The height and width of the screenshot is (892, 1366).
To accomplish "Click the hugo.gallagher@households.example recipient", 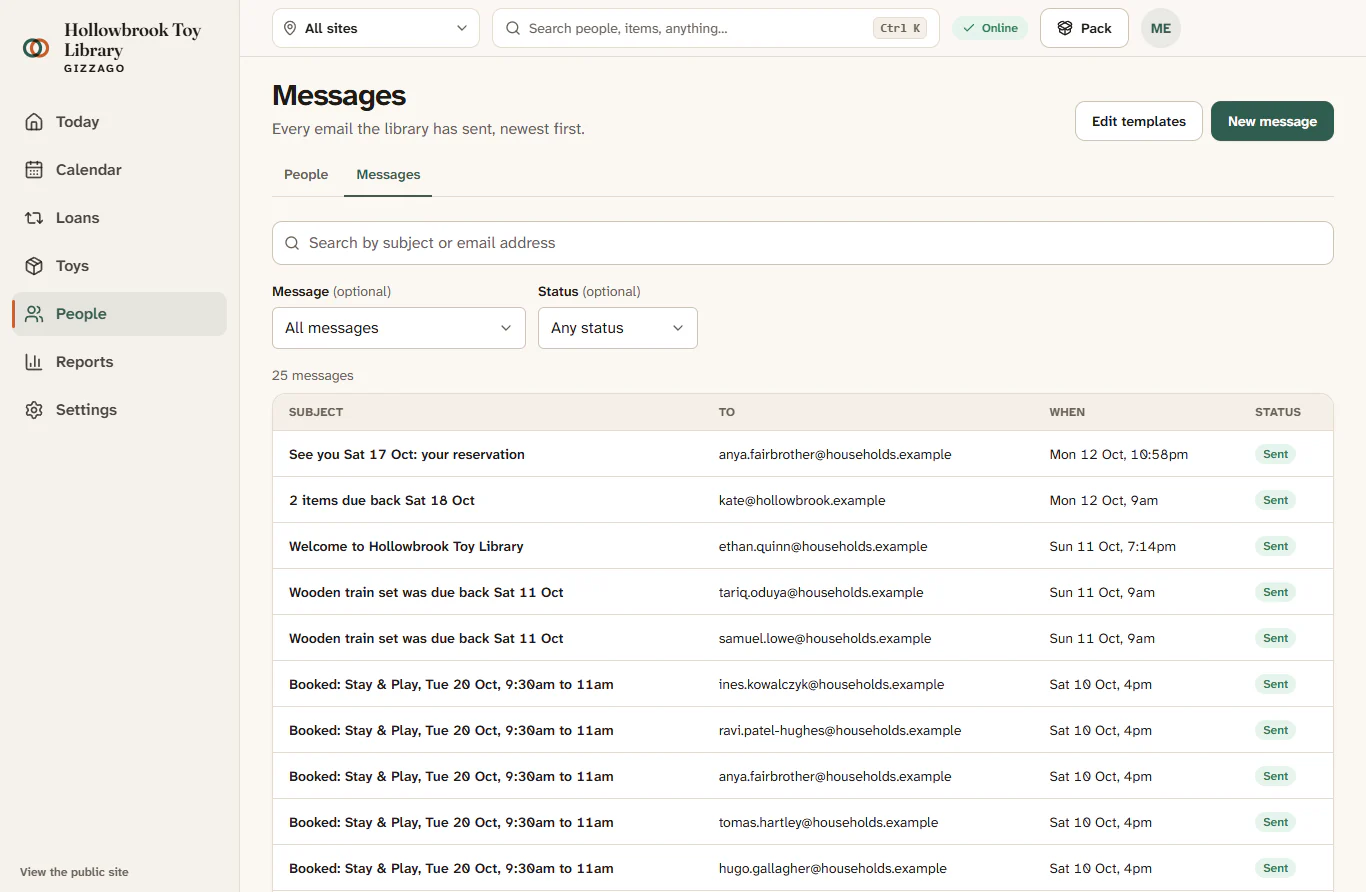I will point(833,868).
